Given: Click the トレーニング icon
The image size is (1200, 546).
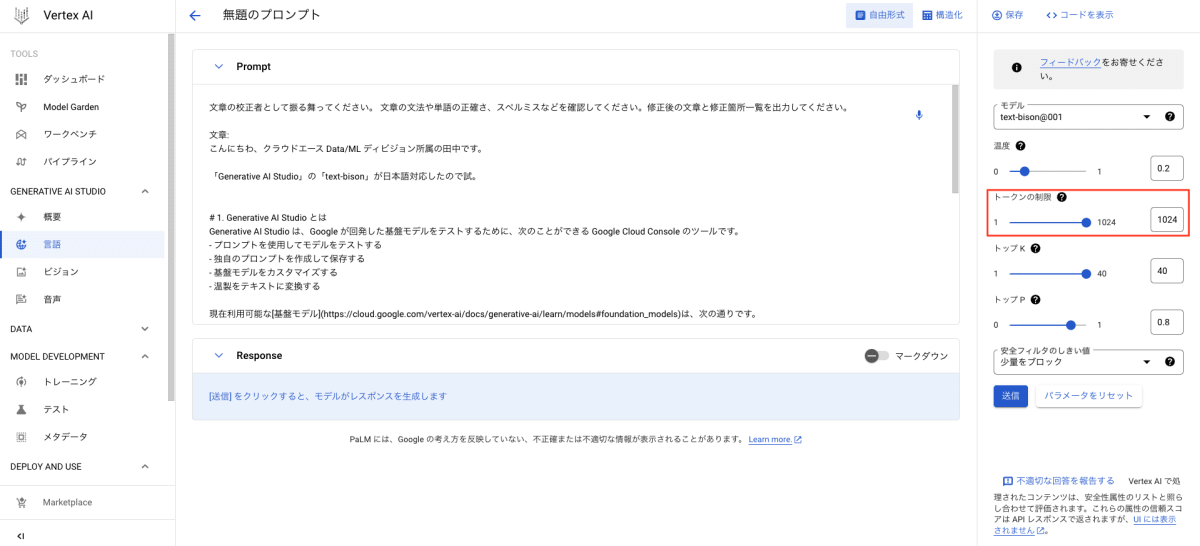Looking at the screenshot, I should coord(21,381).
